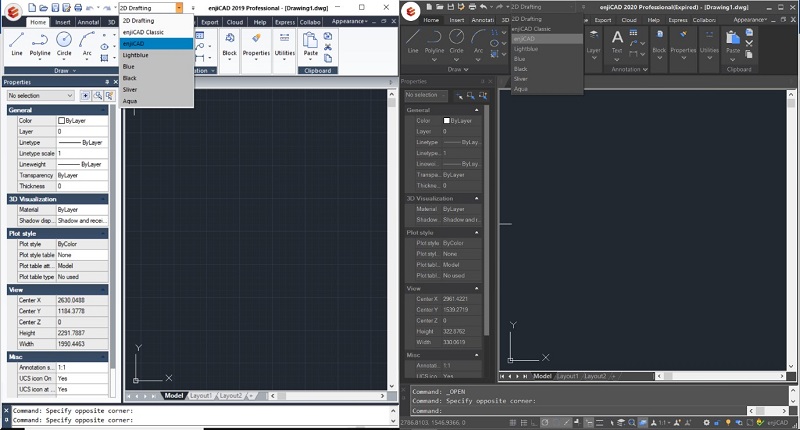Screen dimensions: 800x430
Task: Toggle polar tracking in enjiCAD 2020 status bar
Action: [x=544, y=422]
